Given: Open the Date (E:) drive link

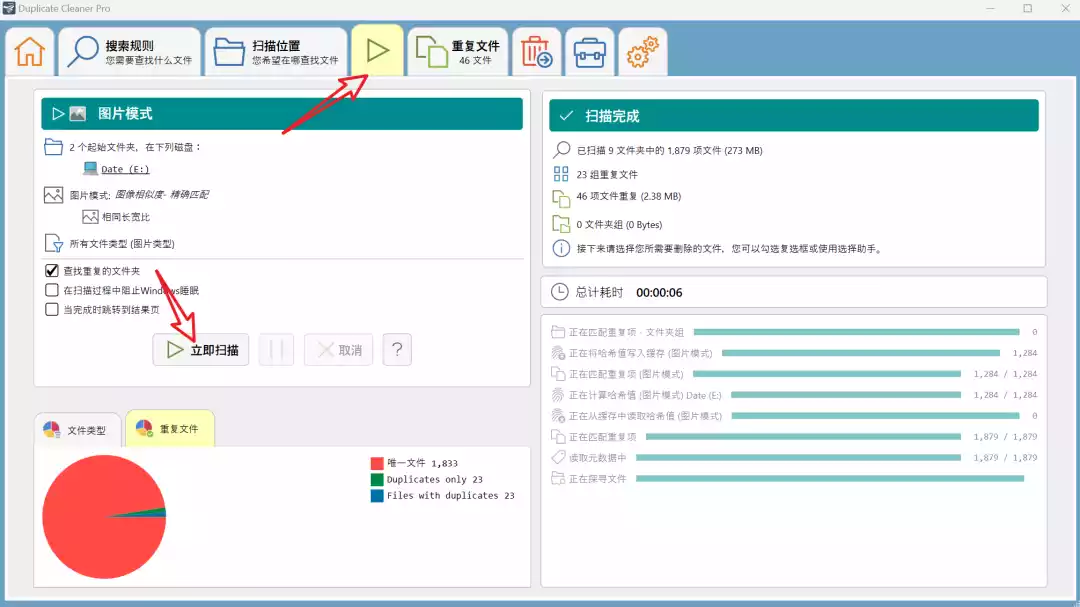Looking at the screenshot, I should point(125,169).
